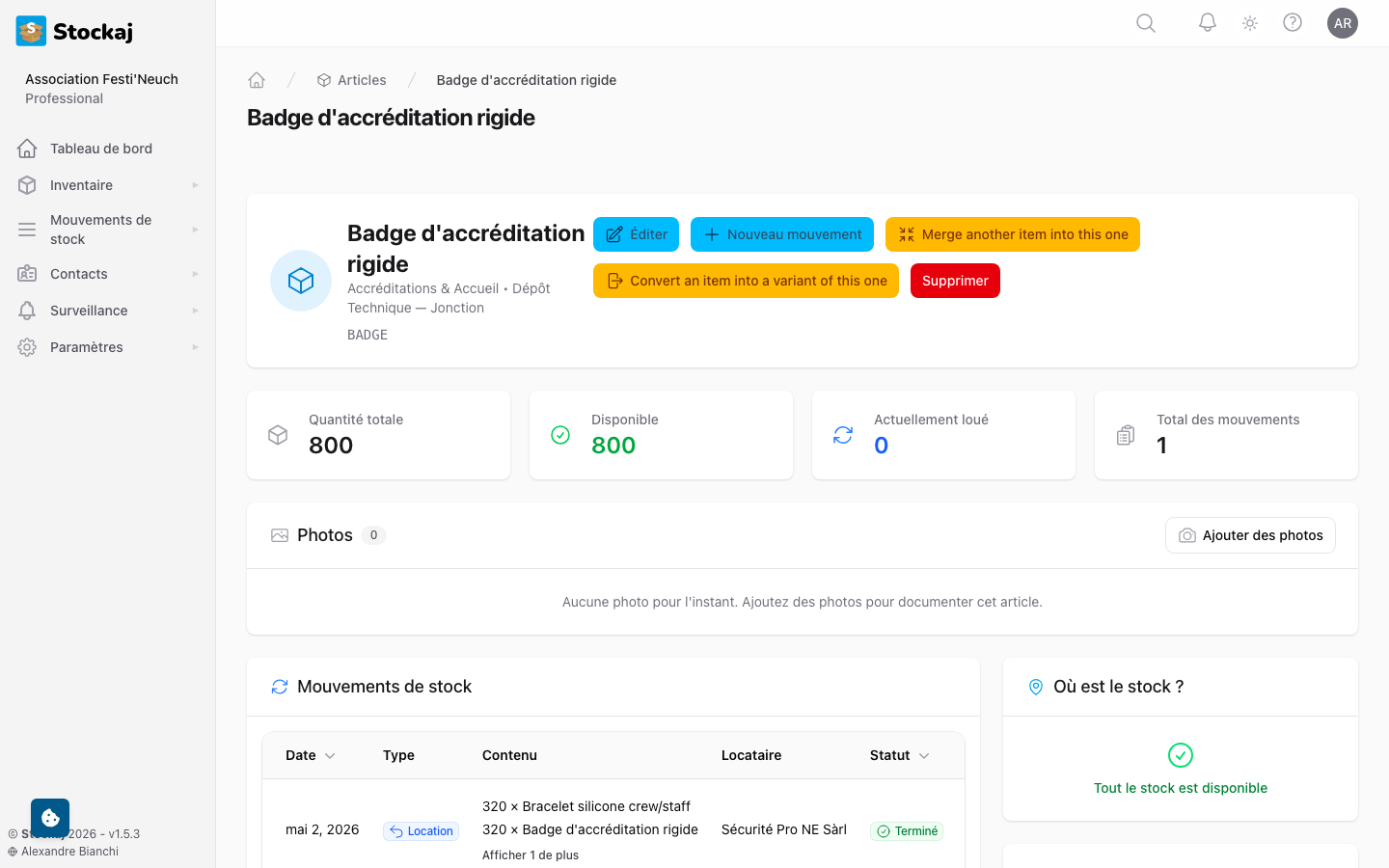Open the AR user avatar menu
The image size is (1389, 868).
point(1343,23)
